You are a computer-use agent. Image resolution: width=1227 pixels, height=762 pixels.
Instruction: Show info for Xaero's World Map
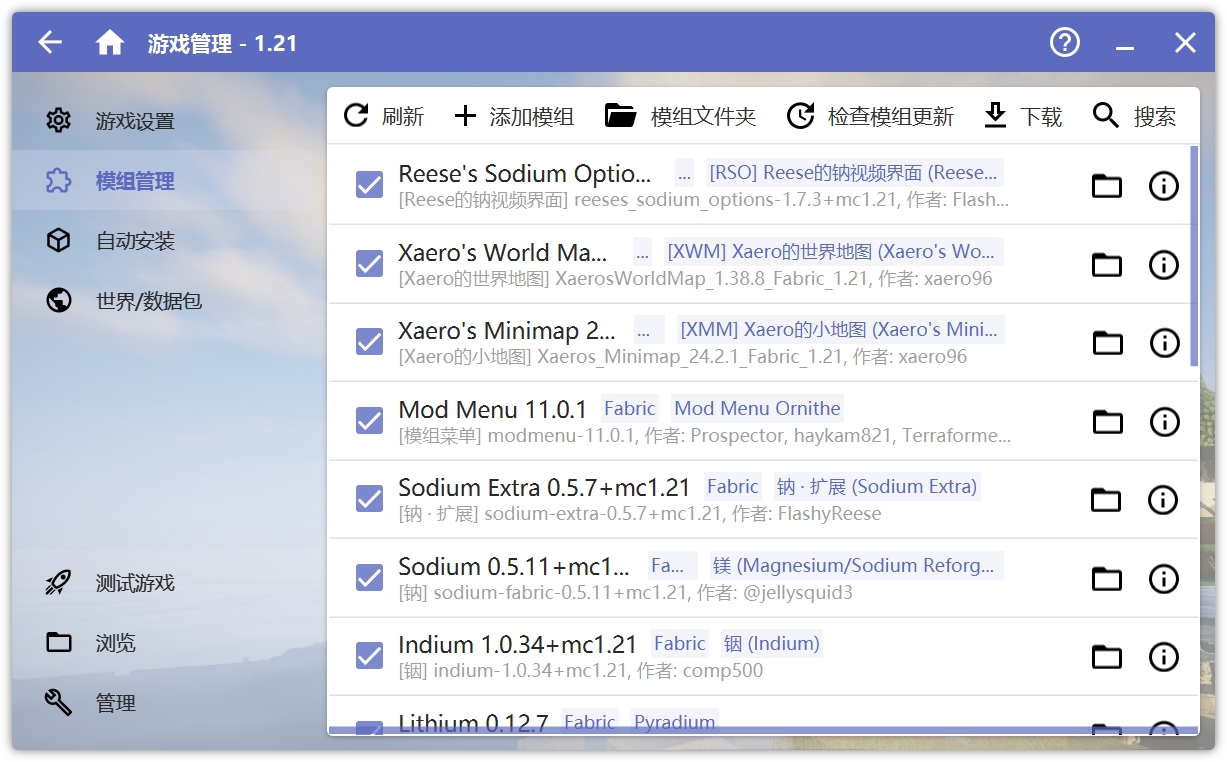1164,264
